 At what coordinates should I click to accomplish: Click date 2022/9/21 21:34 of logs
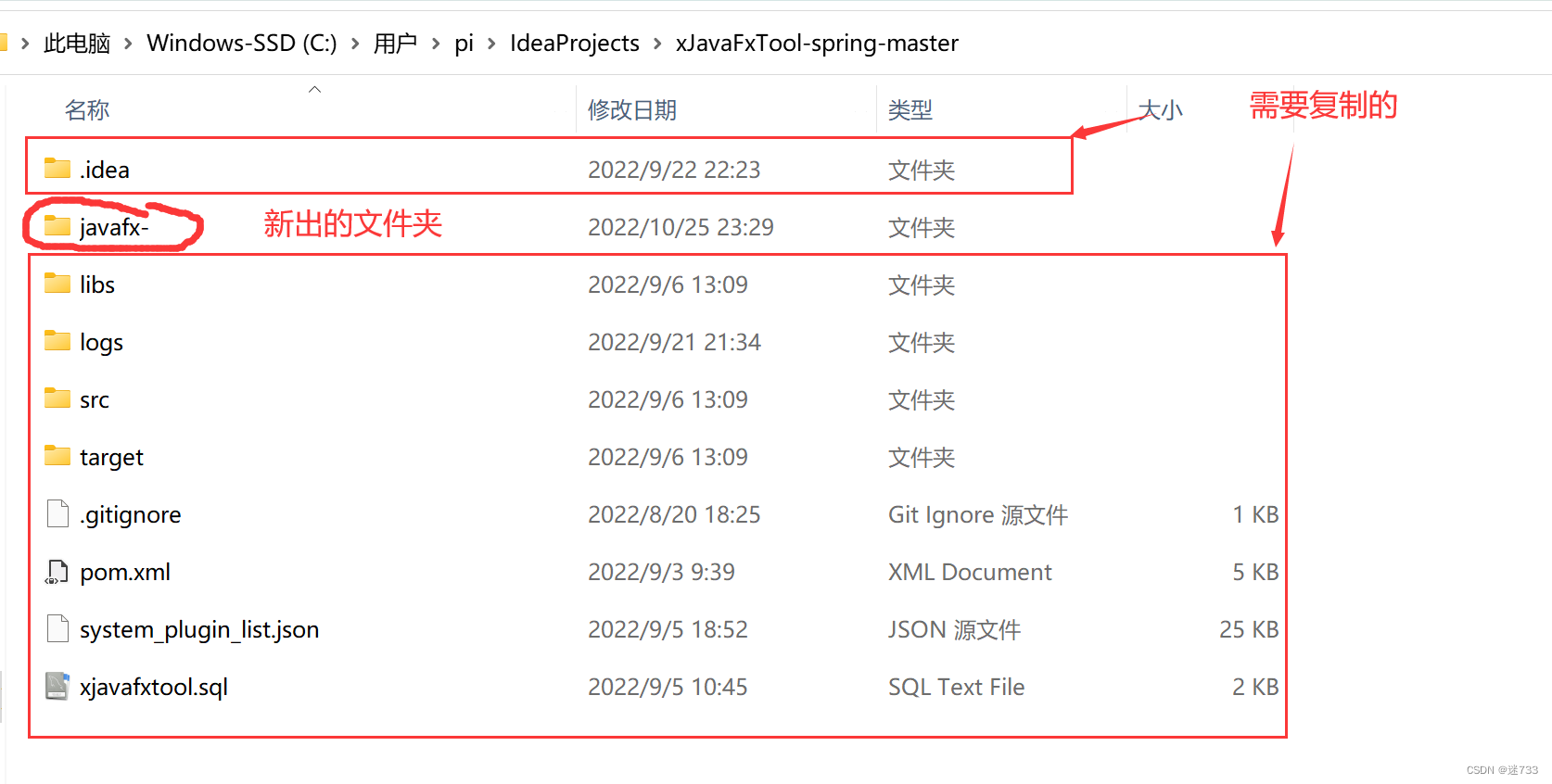coord(674,342)
